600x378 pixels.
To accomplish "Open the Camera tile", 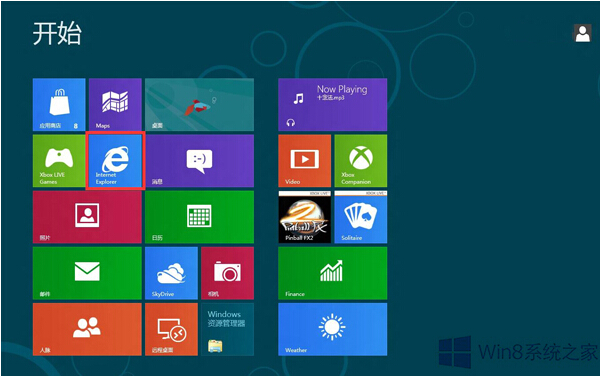I will (227, 273).
